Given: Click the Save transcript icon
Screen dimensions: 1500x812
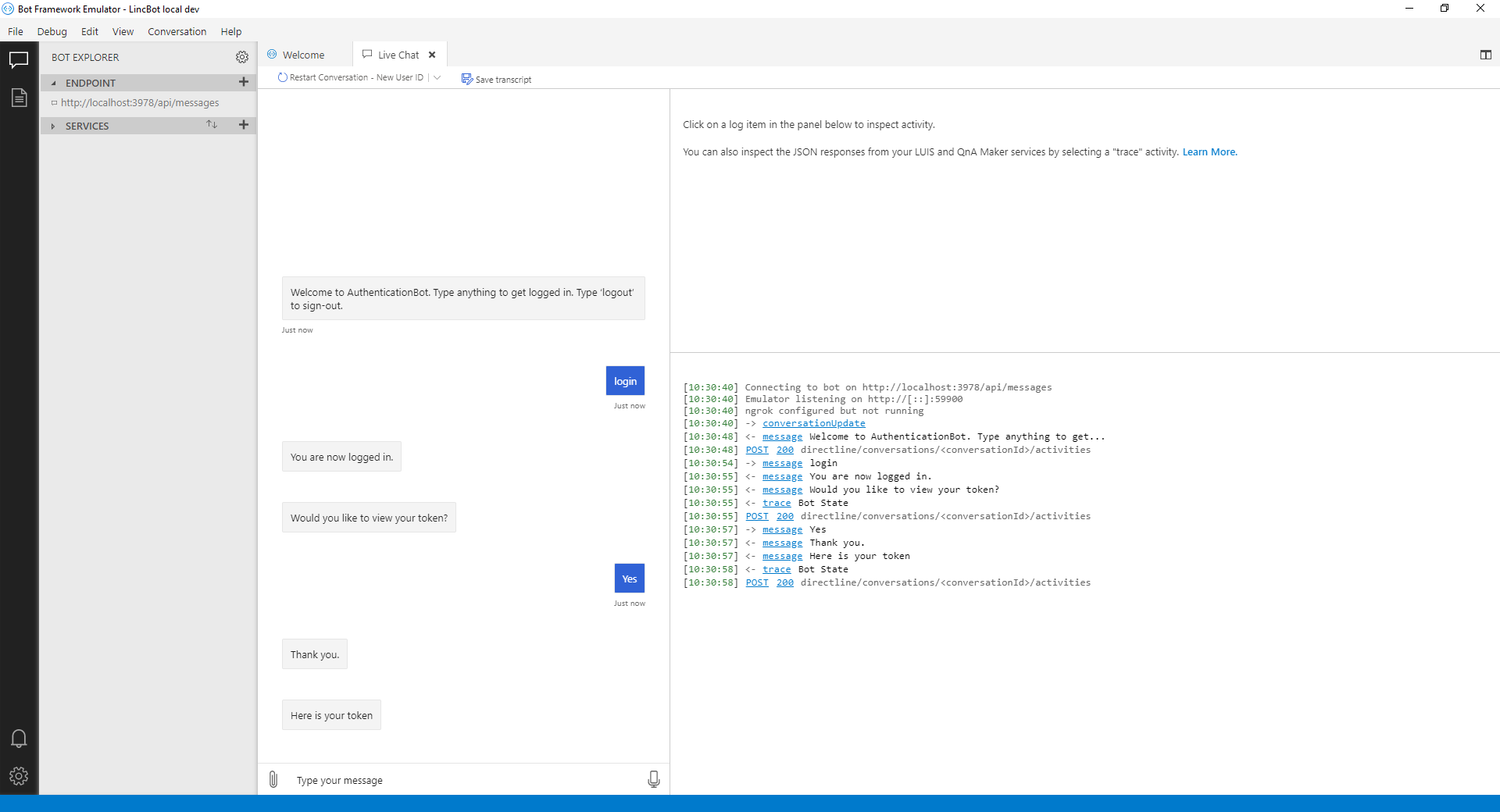Looking at the screenshot, I should click(x=466, y=79).
